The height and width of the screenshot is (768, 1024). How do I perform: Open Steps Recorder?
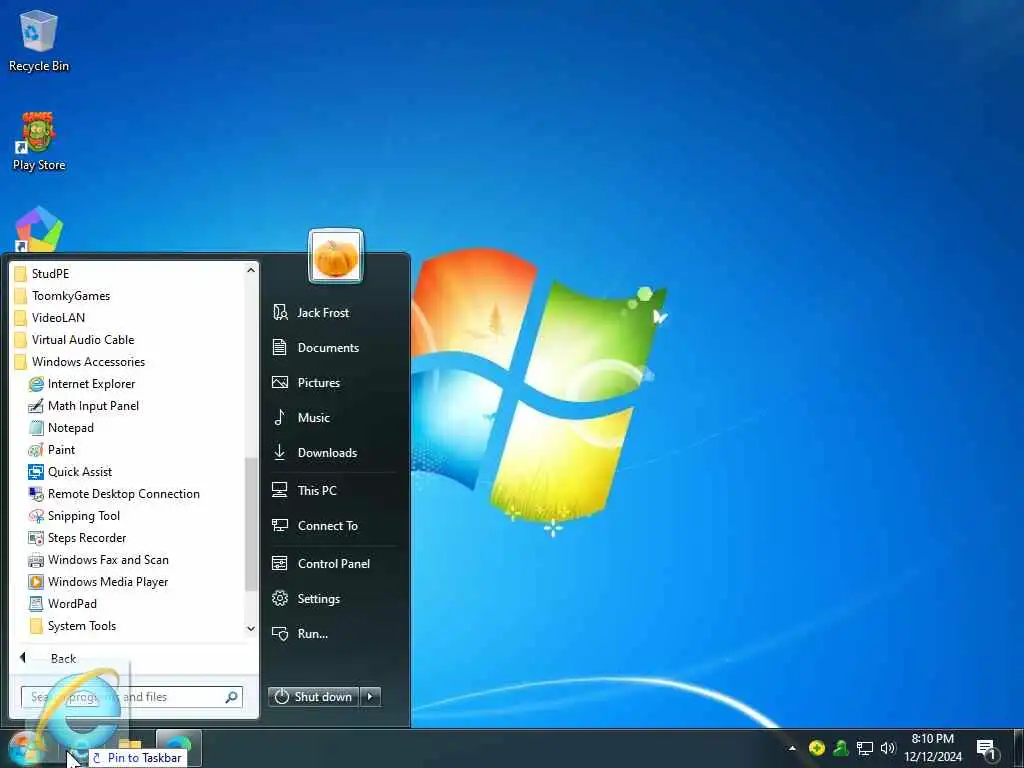coord(77,538)
